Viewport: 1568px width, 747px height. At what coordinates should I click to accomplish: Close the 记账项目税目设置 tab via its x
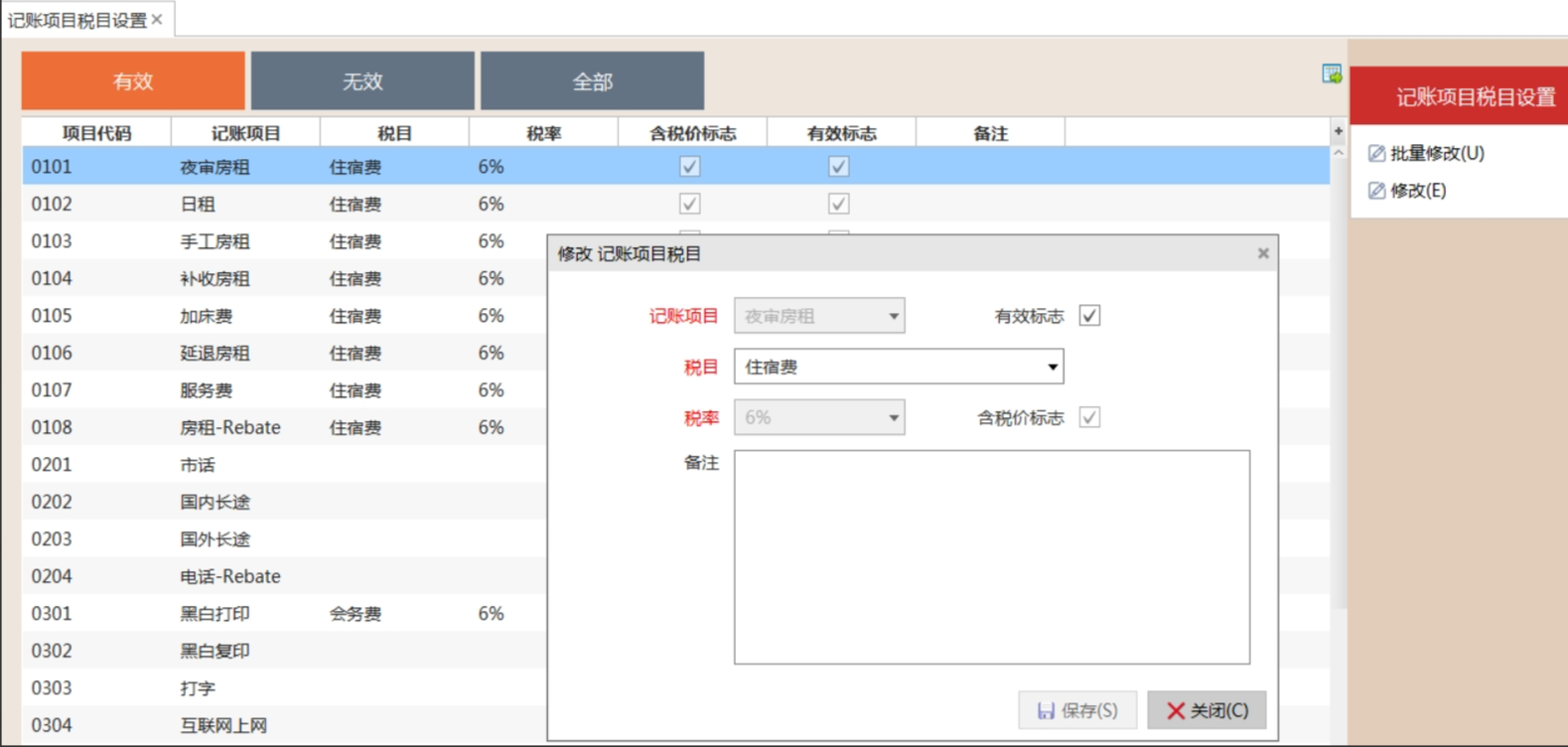(x=157, y=20)
